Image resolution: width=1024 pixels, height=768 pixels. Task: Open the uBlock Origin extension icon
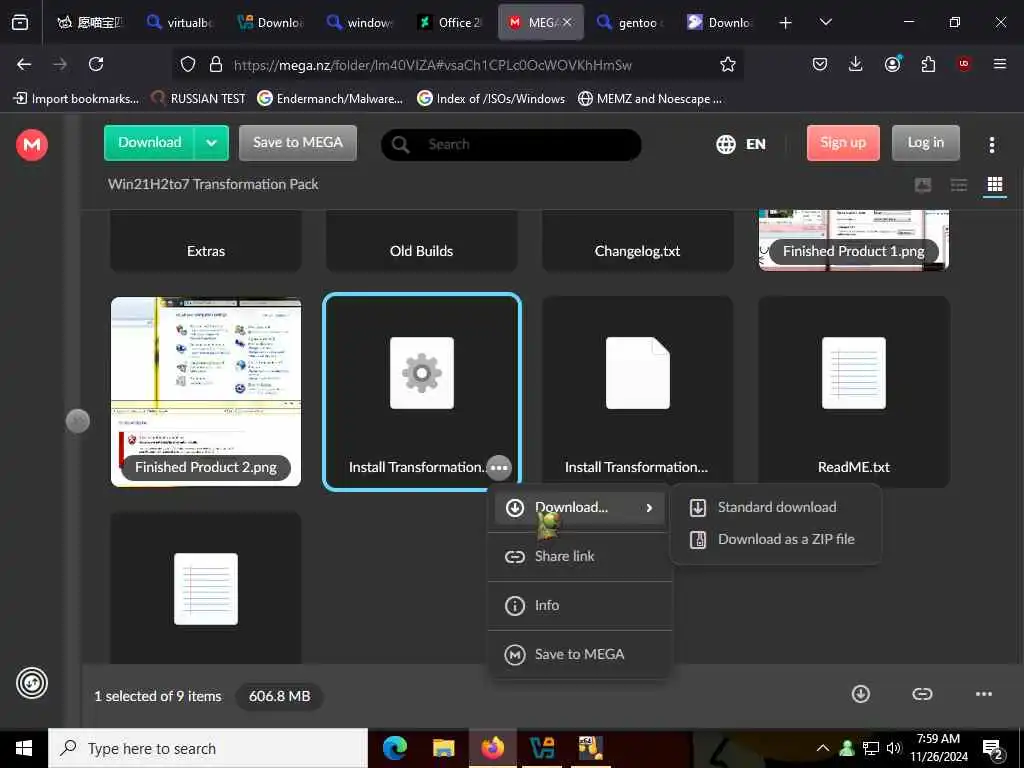(x=964, y=64)
